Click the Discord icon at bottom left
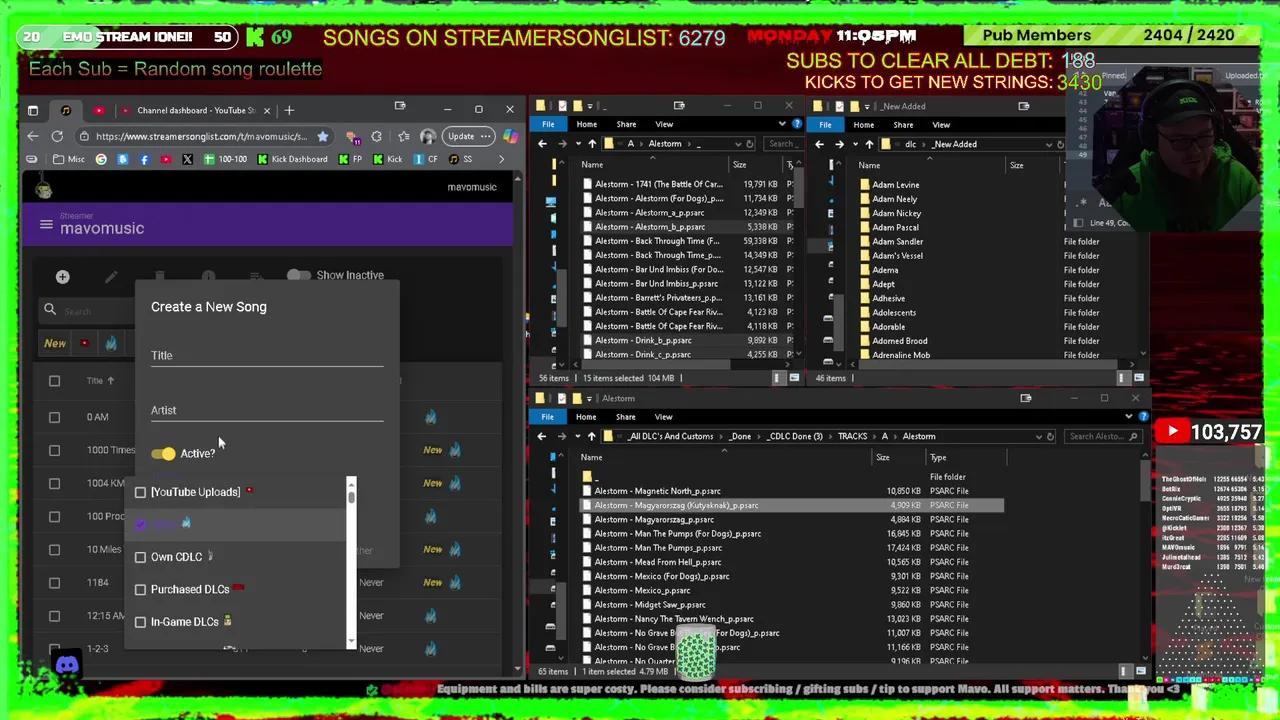 (x=67, y=665)
